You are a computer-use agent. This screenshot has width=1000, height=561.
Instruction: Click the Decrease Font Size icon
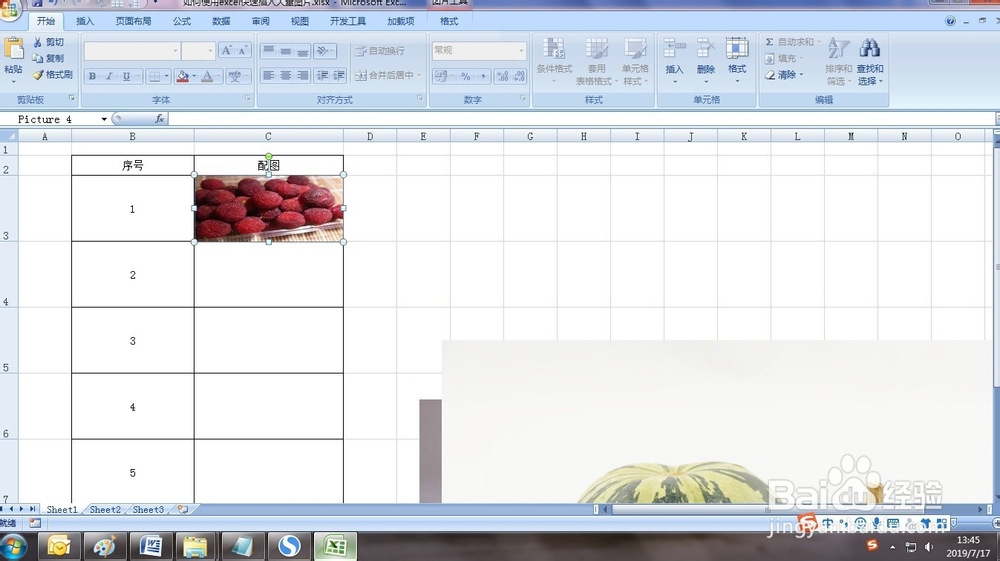point(242,50)
